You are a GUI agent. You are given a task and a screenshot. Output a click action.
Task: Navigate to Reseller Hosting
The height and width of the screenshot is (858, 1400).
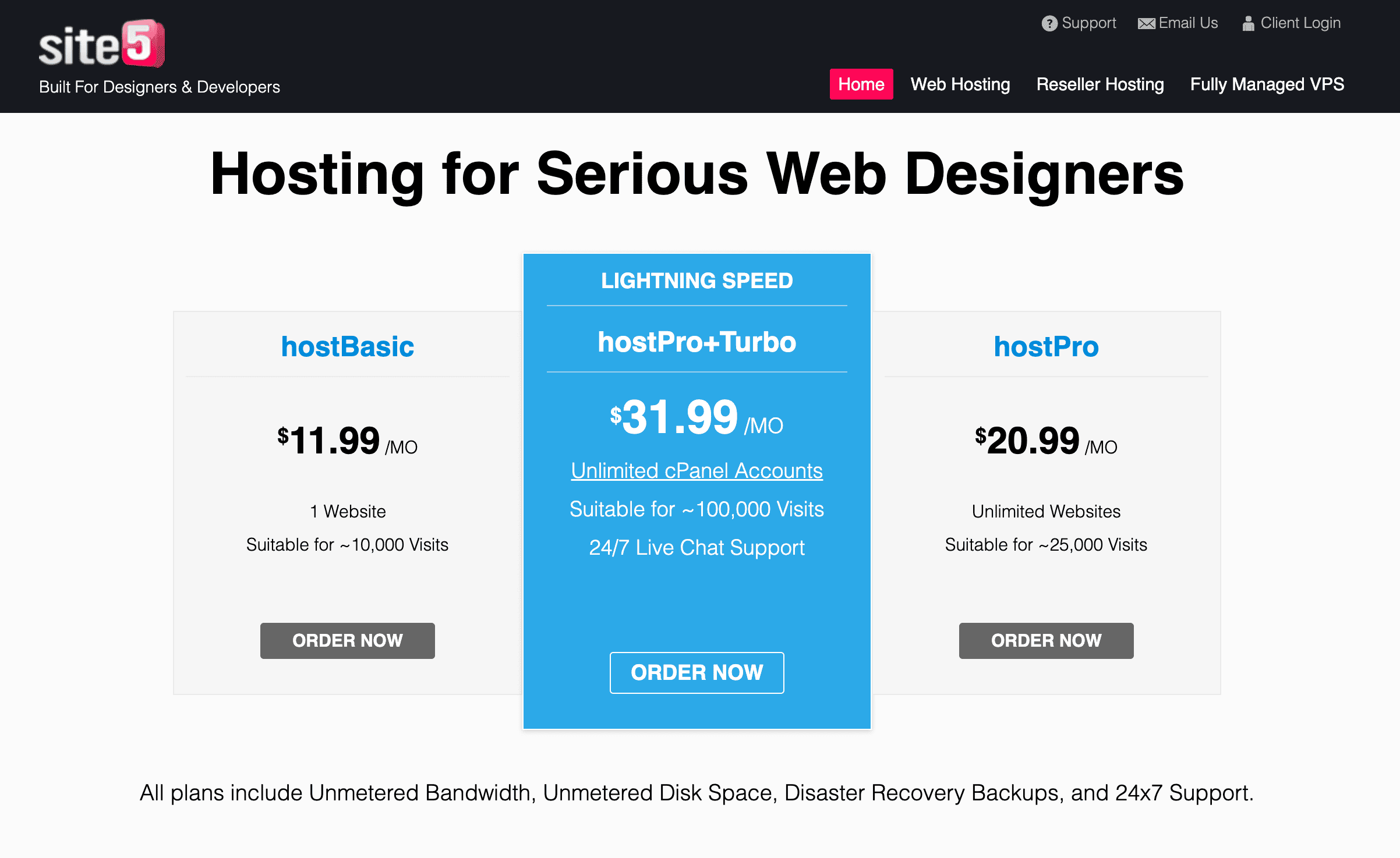pyautogui.click(x=1100, y=84)
